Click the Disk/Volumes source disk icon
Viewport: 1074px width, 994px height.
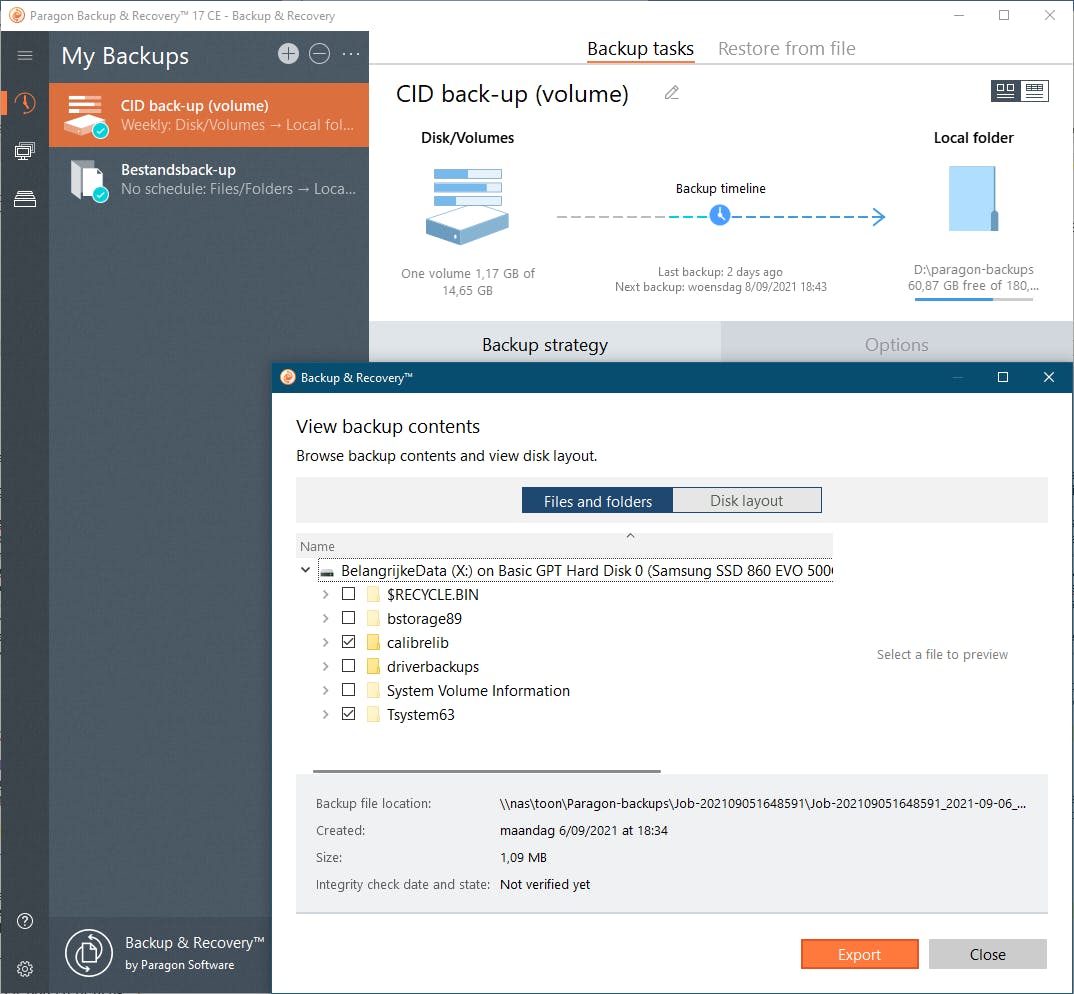[x=467, y=206]
